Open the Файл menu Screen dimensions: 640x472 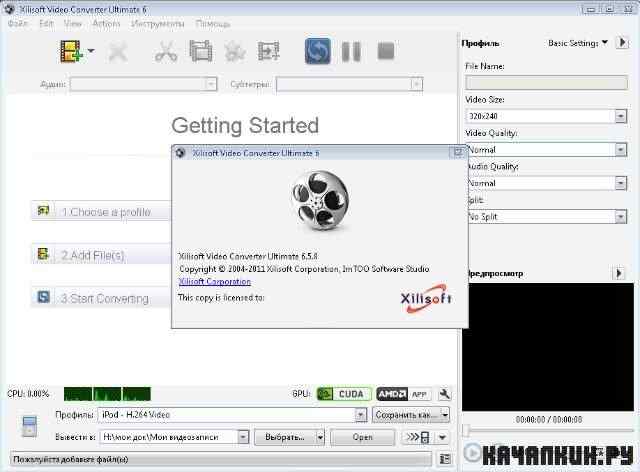pos(18,24)
